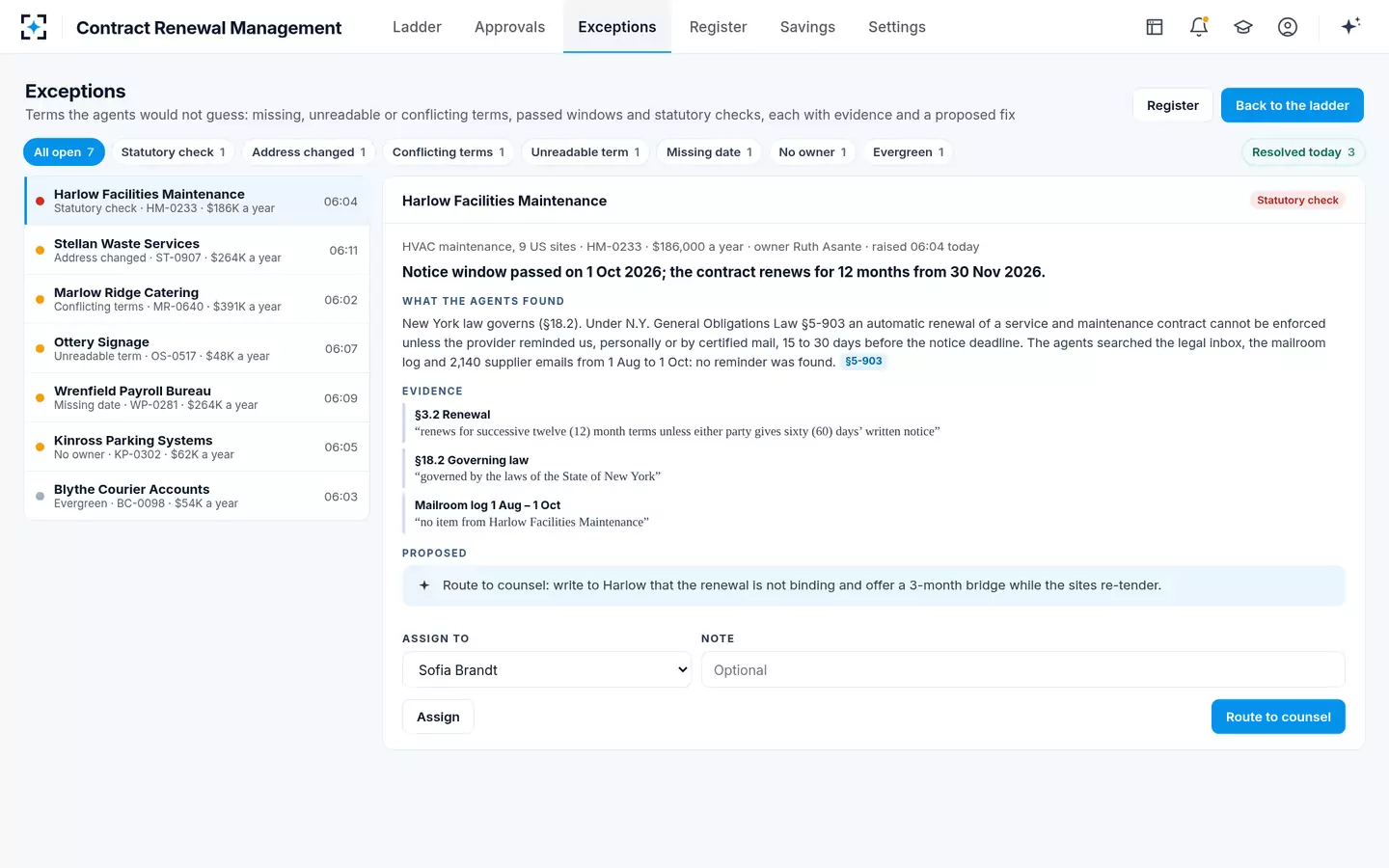
Task: Select Stellan Waste Services exception
Action: pos(197,250)
